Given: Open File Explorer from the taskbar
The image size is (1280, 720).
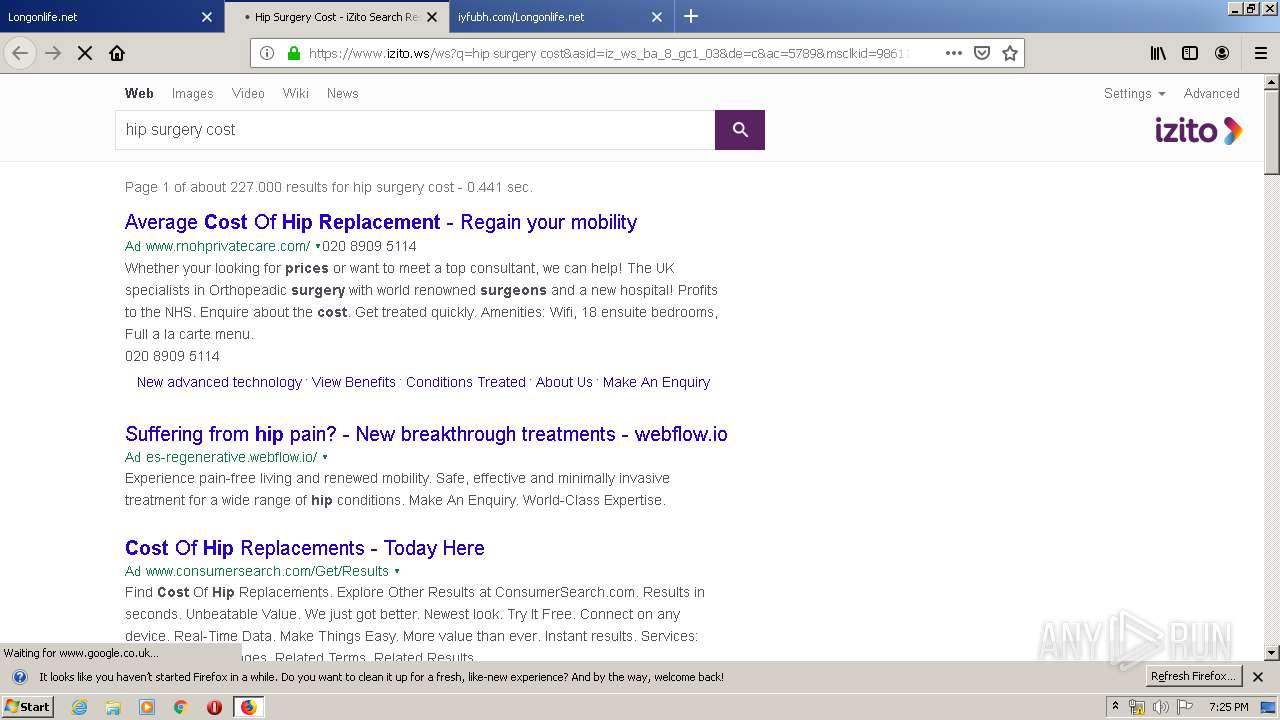Looking at the screenshot, I should 113,707.
